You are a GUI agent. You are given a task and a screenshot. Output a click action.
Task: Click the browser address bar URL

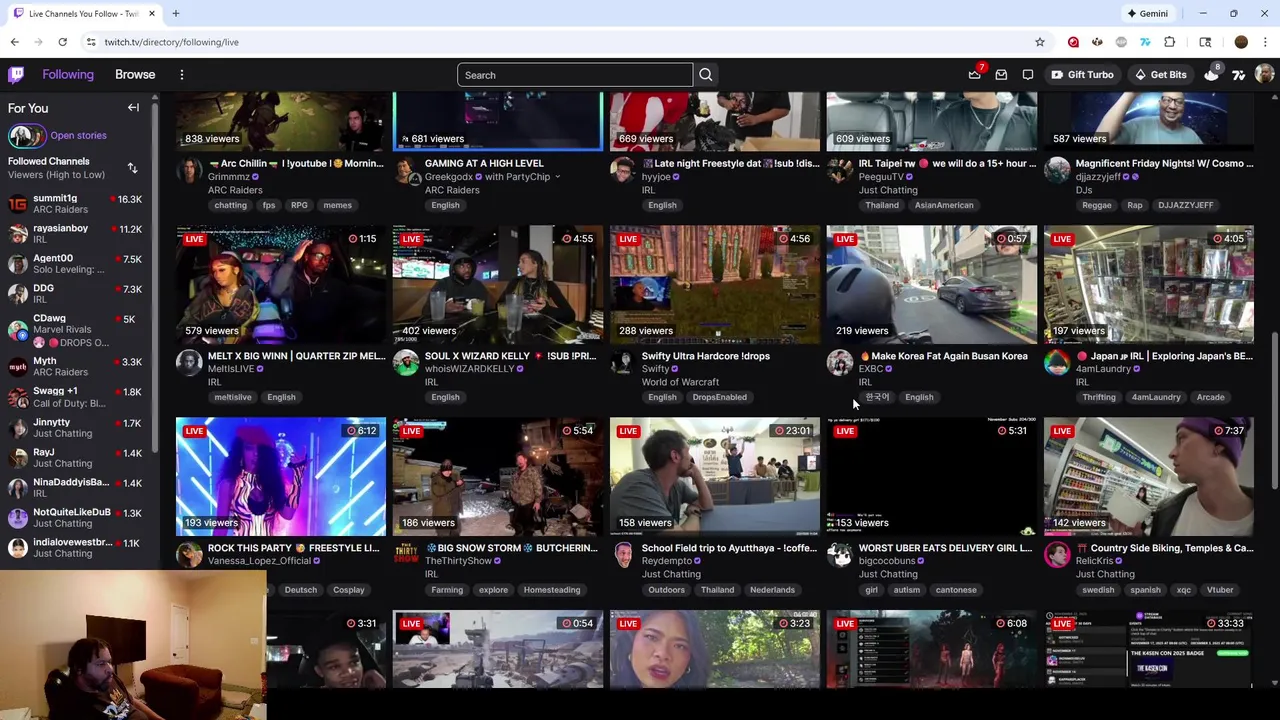(171, 42)
